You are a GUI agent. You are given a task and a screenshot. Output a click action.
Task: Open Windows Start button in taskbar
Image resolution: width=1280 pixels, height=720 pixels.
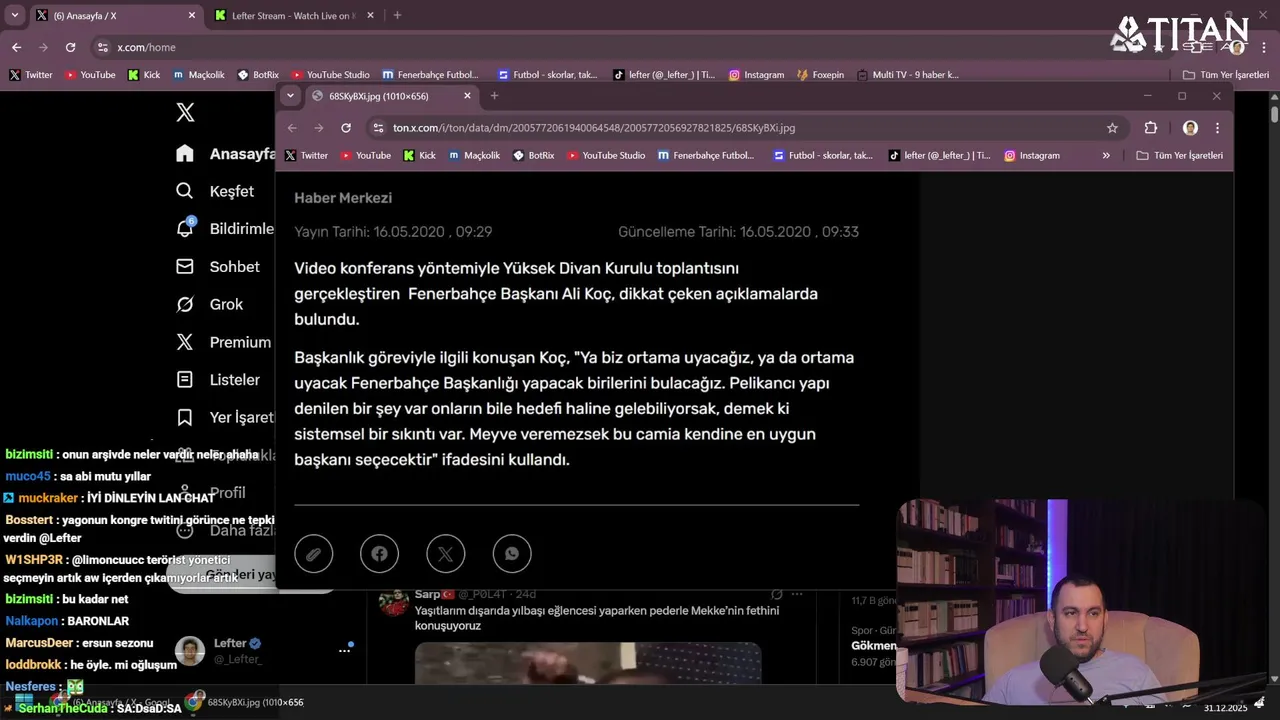[24, 701]
